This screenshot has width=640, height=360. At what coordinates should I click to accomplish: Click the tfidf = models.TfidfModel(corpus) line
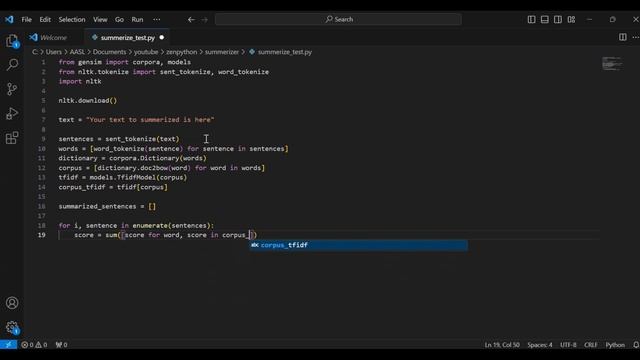click(x=122, y=177)
